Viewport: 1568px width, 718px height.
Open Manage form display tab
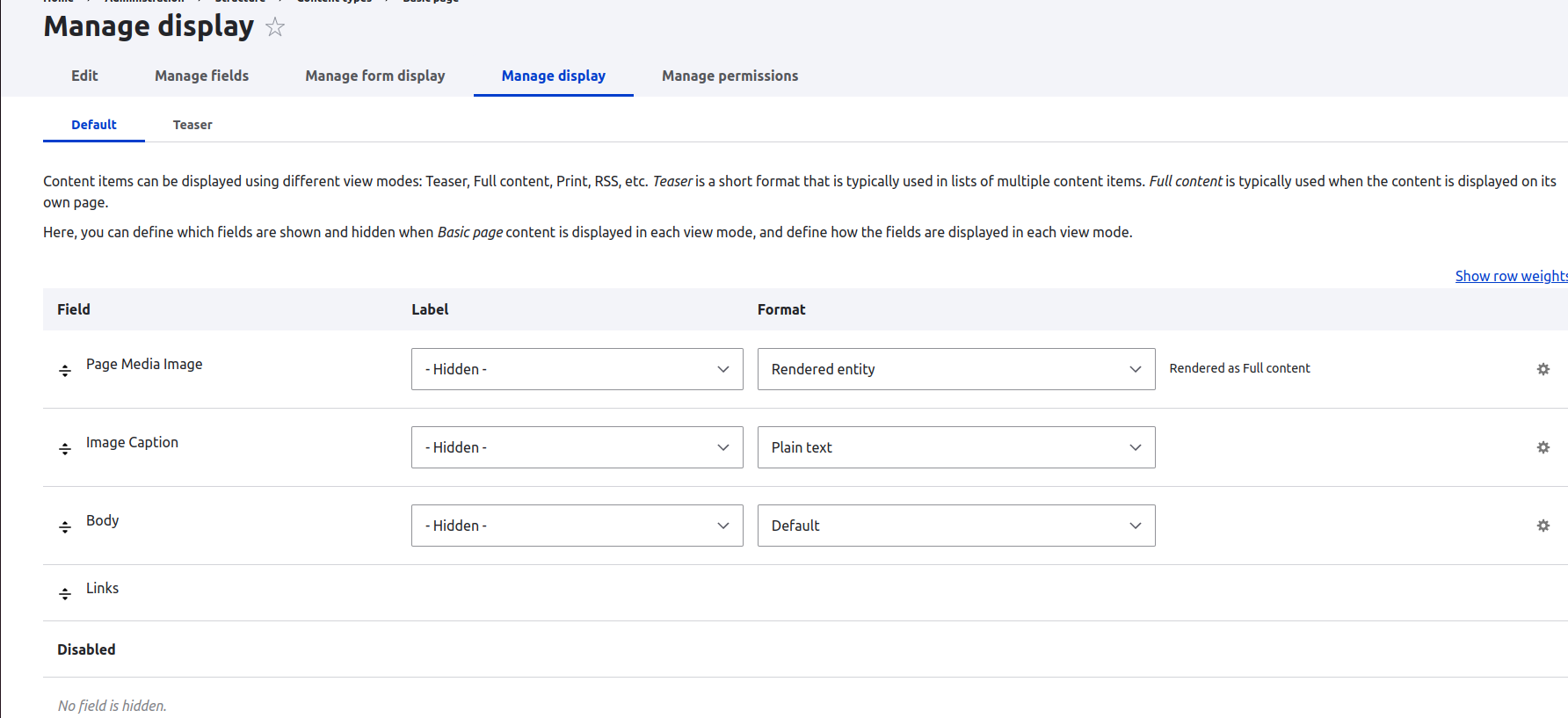tap(375, 76)
